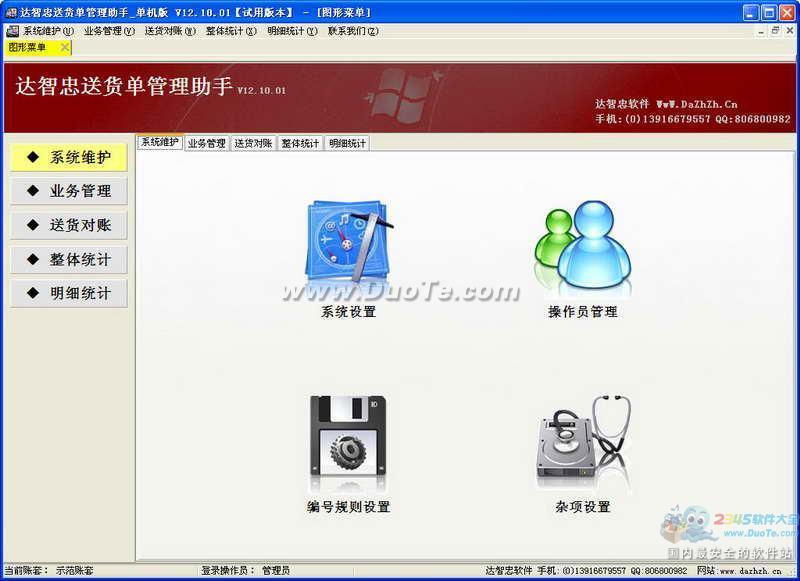800x581 pixels.
Task: Open the 明细统计 menu
Action: pos(292,31)
